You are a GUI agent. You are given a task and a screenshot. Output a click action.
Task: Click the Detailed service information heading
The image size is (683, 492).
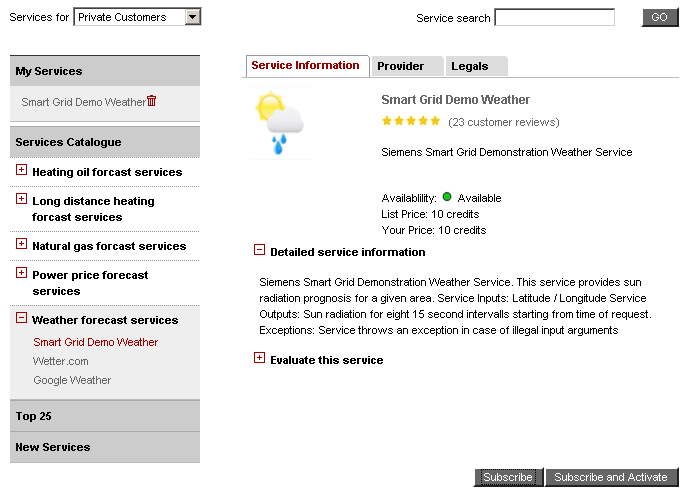point(348,252)
